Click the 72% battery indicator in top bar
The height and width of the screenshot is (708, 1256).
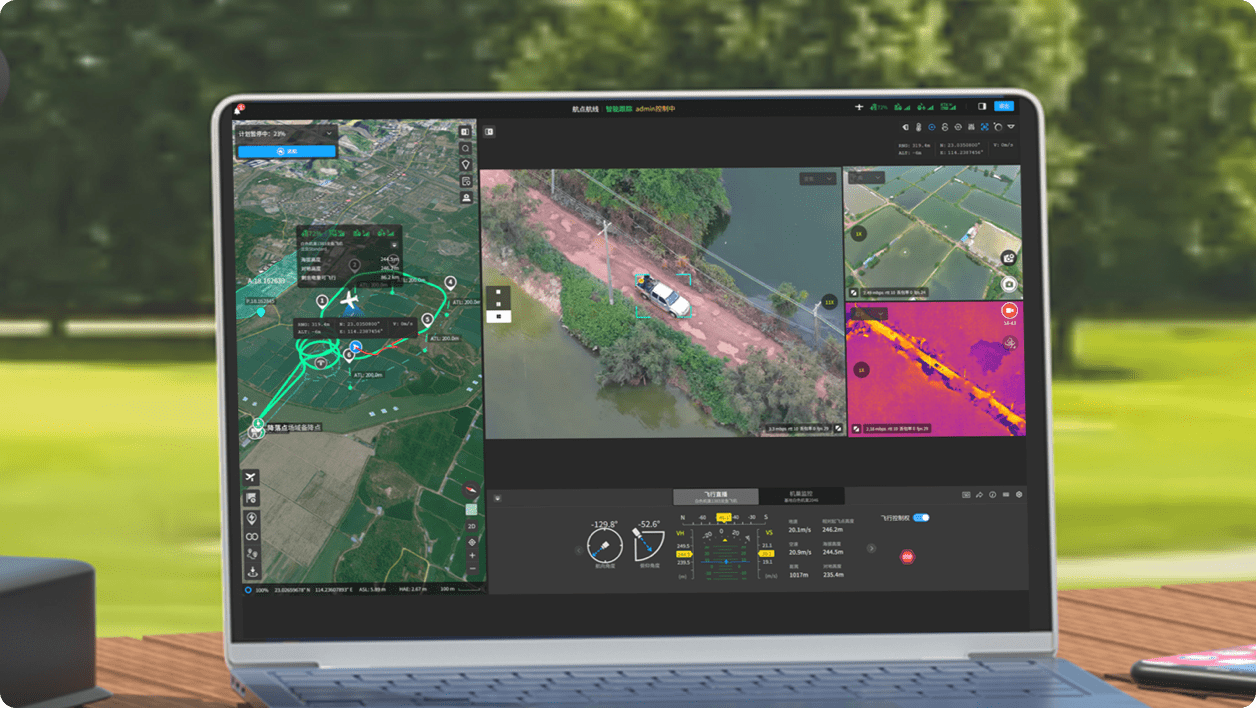point(880,107)
